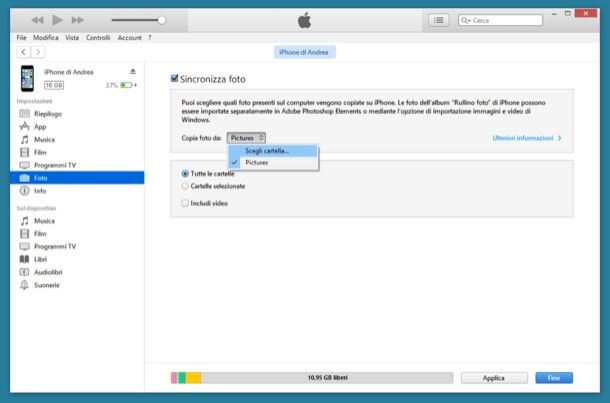This screenshot has height=403, width=610.
Task: Open Riepilogo in Impostazioni sidebar
Action: click(78, 114)
